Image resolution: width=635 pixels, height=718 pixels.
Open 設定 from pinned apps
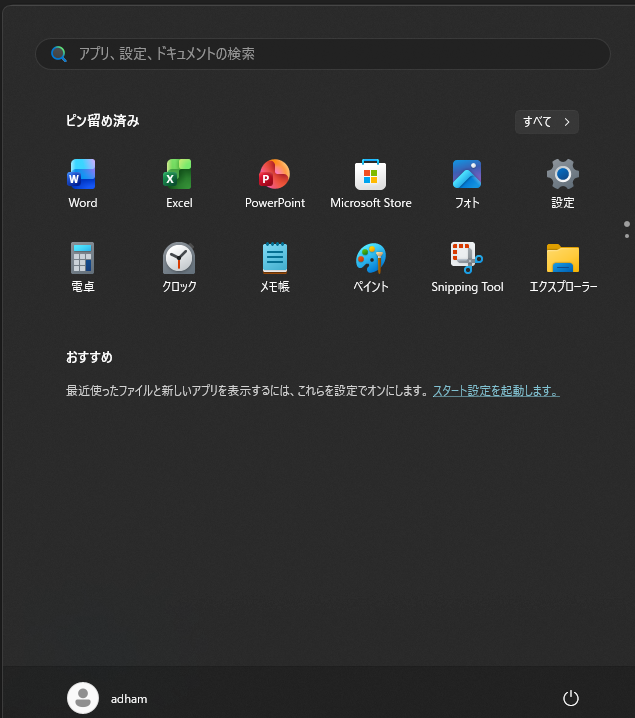[x=563, y=184]
